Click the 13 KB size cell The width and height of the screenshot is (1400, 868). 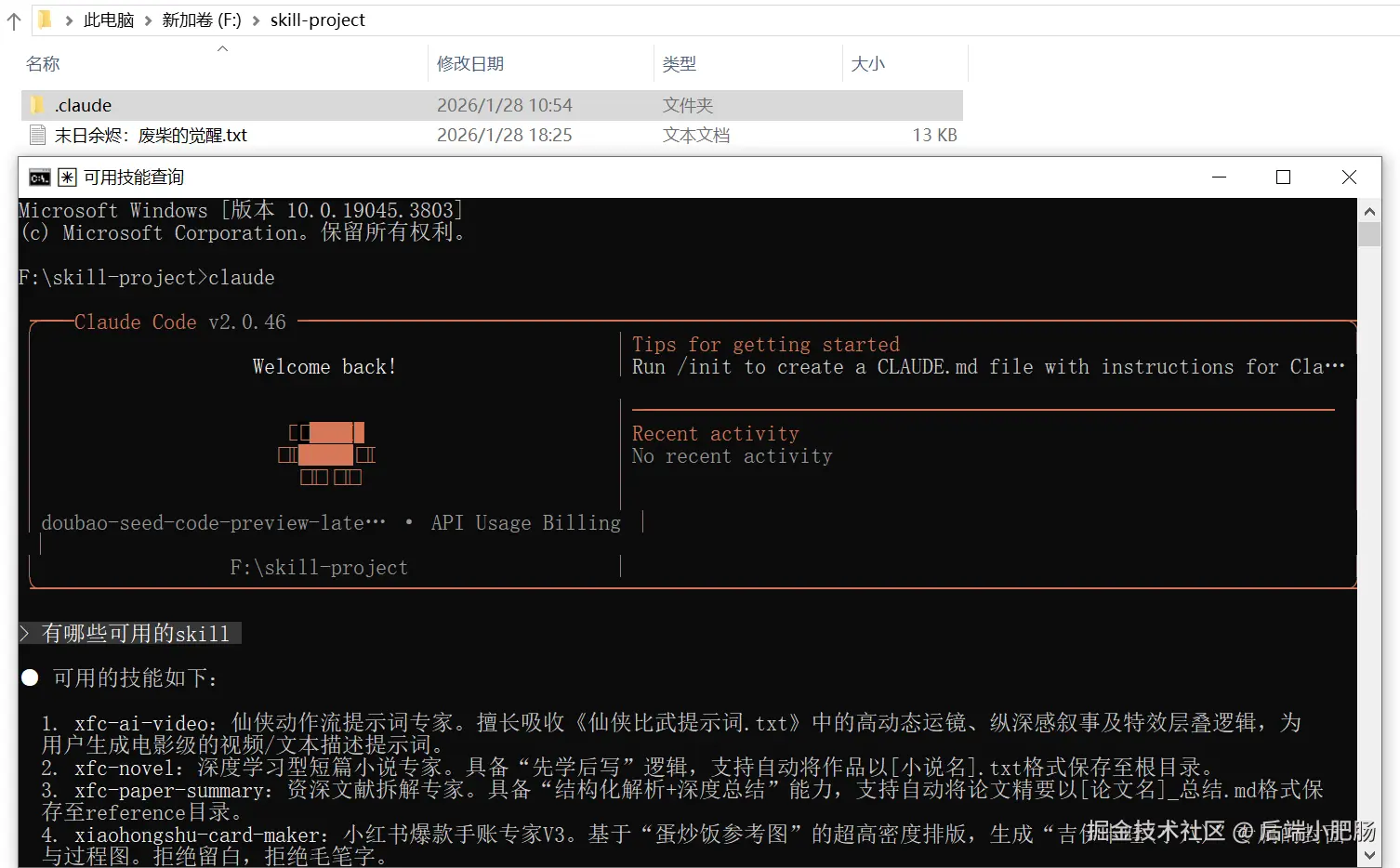click(934, 135)
